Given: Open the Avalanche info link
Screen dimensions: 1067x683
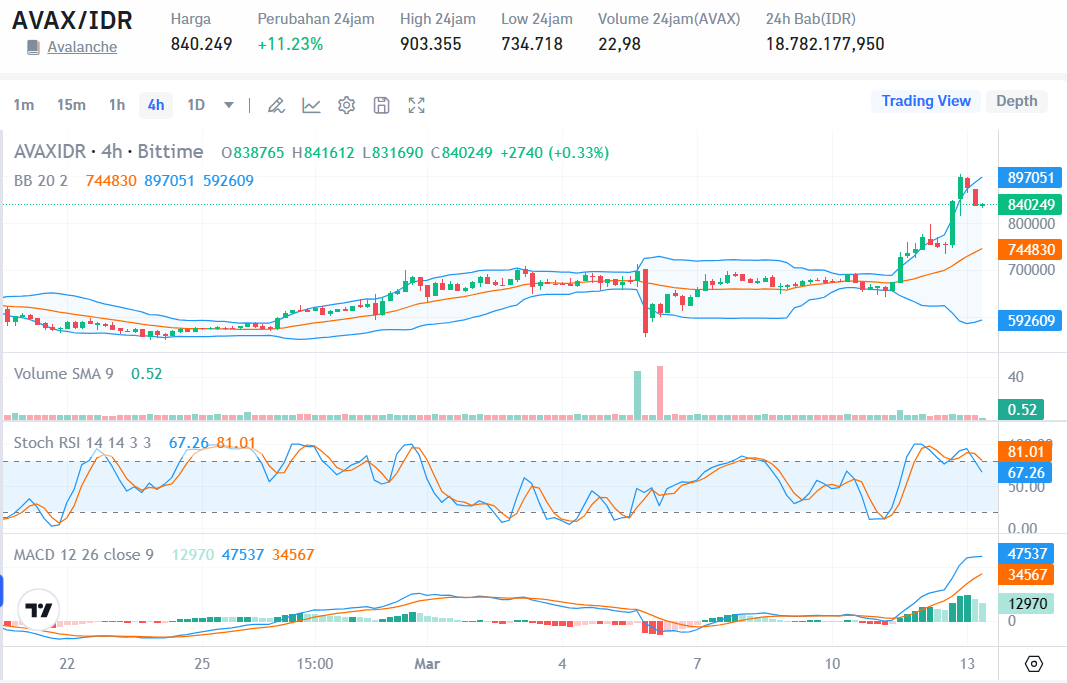Looking at the screenshot, I should pos(82,47).
